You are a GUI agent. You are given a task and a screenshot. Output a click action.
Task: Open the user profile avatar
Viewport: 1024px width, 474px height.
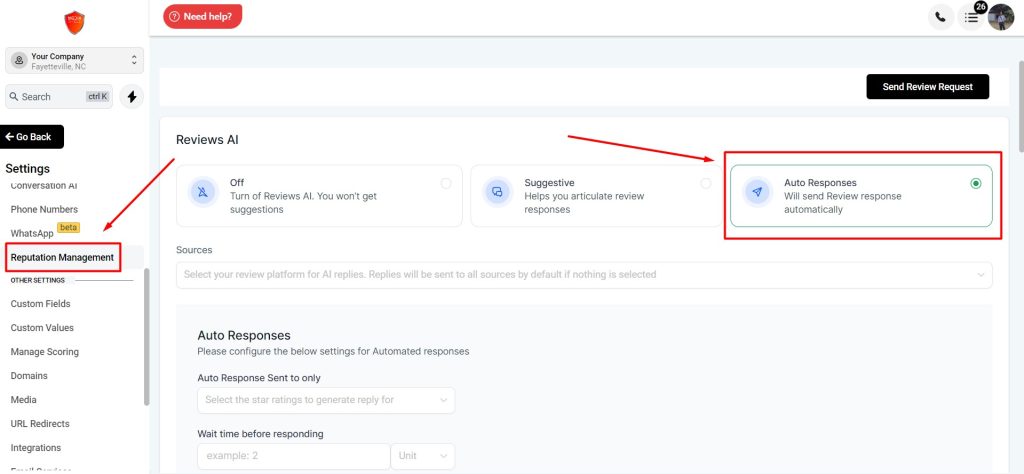coord(1000,18)
